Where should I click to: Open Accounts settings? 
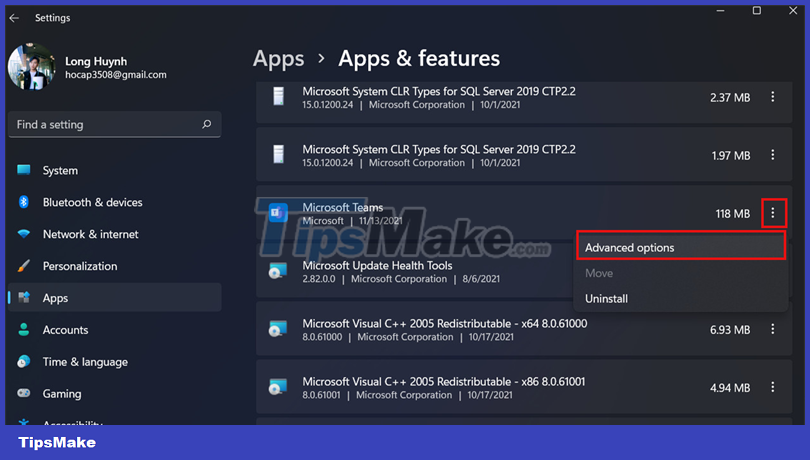(115, 330)
